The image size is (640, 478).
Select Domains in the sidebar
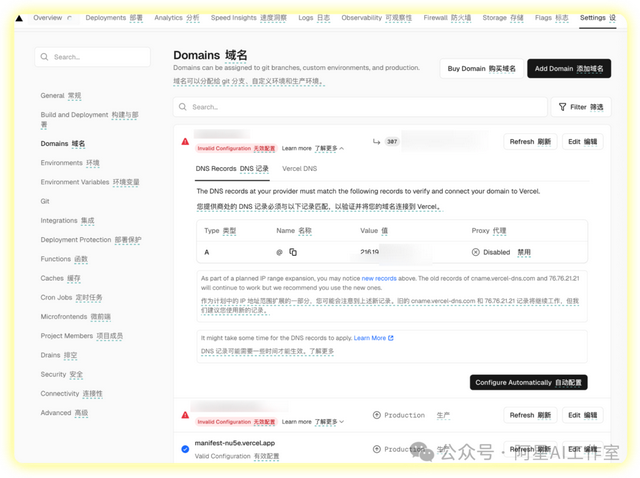tap(63, 144)
